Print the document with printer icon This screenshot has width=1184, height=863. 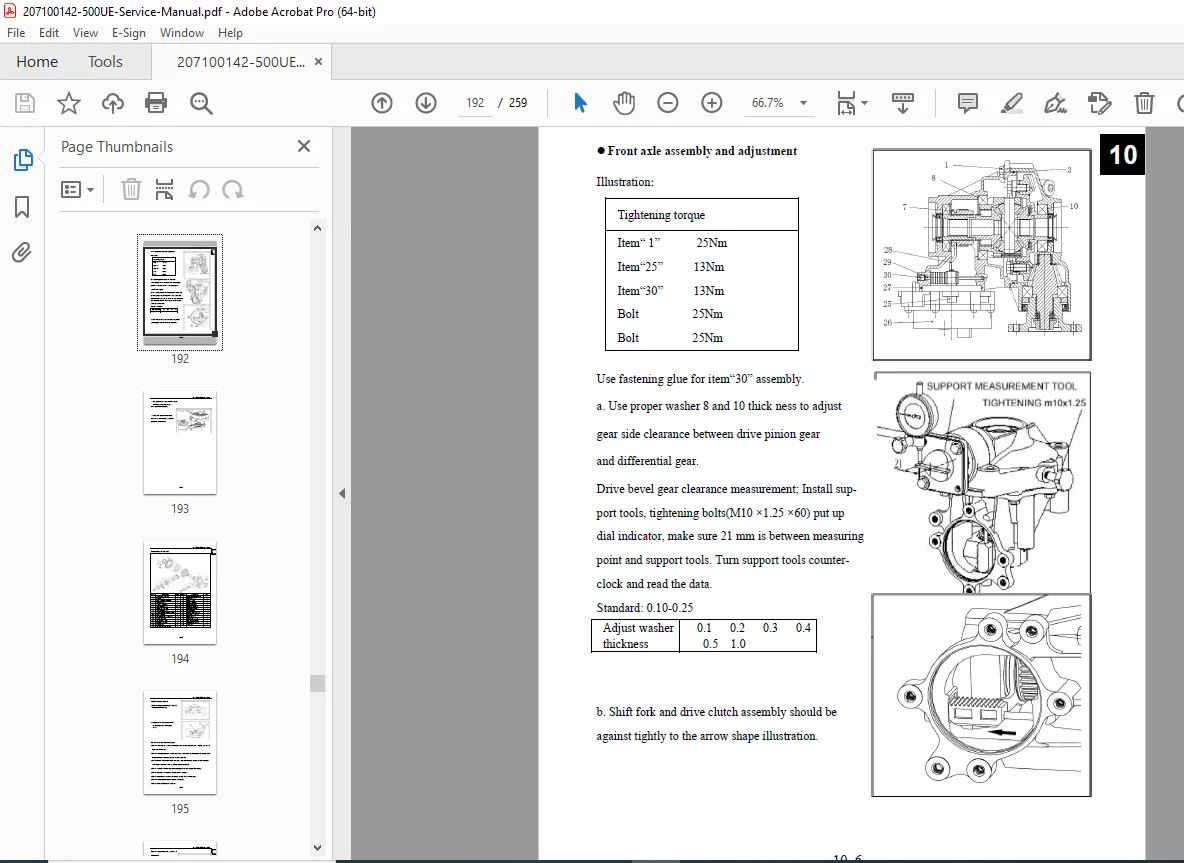coord(156,103)
